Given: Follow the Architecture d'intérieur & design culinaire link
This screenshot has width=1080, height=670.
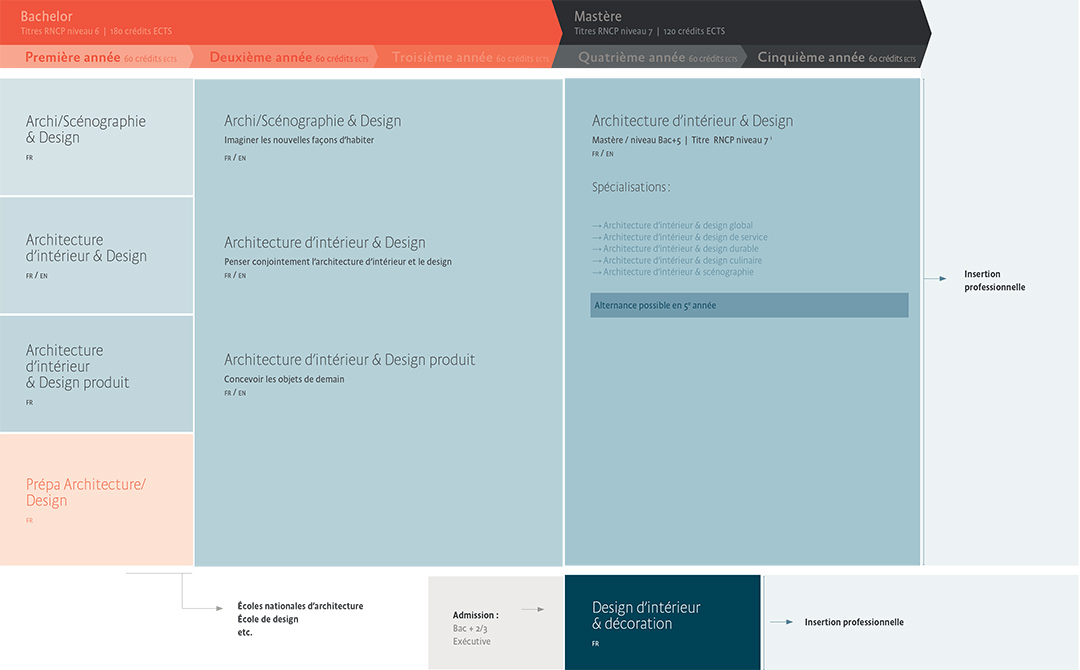Looking at the screenshot, I should 682,261.
